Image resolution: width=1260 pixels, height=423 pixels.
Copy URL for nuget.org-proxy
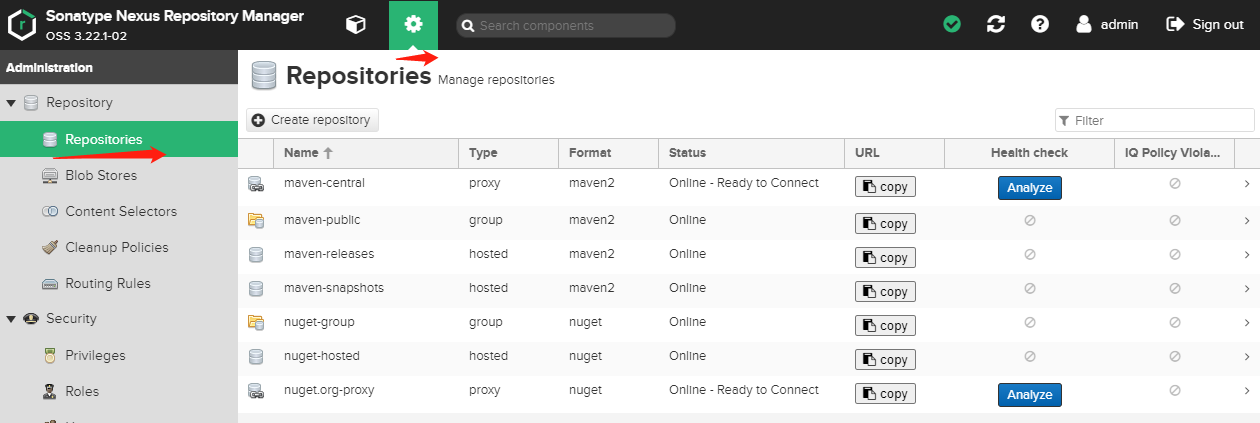pyautogui.click(x=885, y=394)
